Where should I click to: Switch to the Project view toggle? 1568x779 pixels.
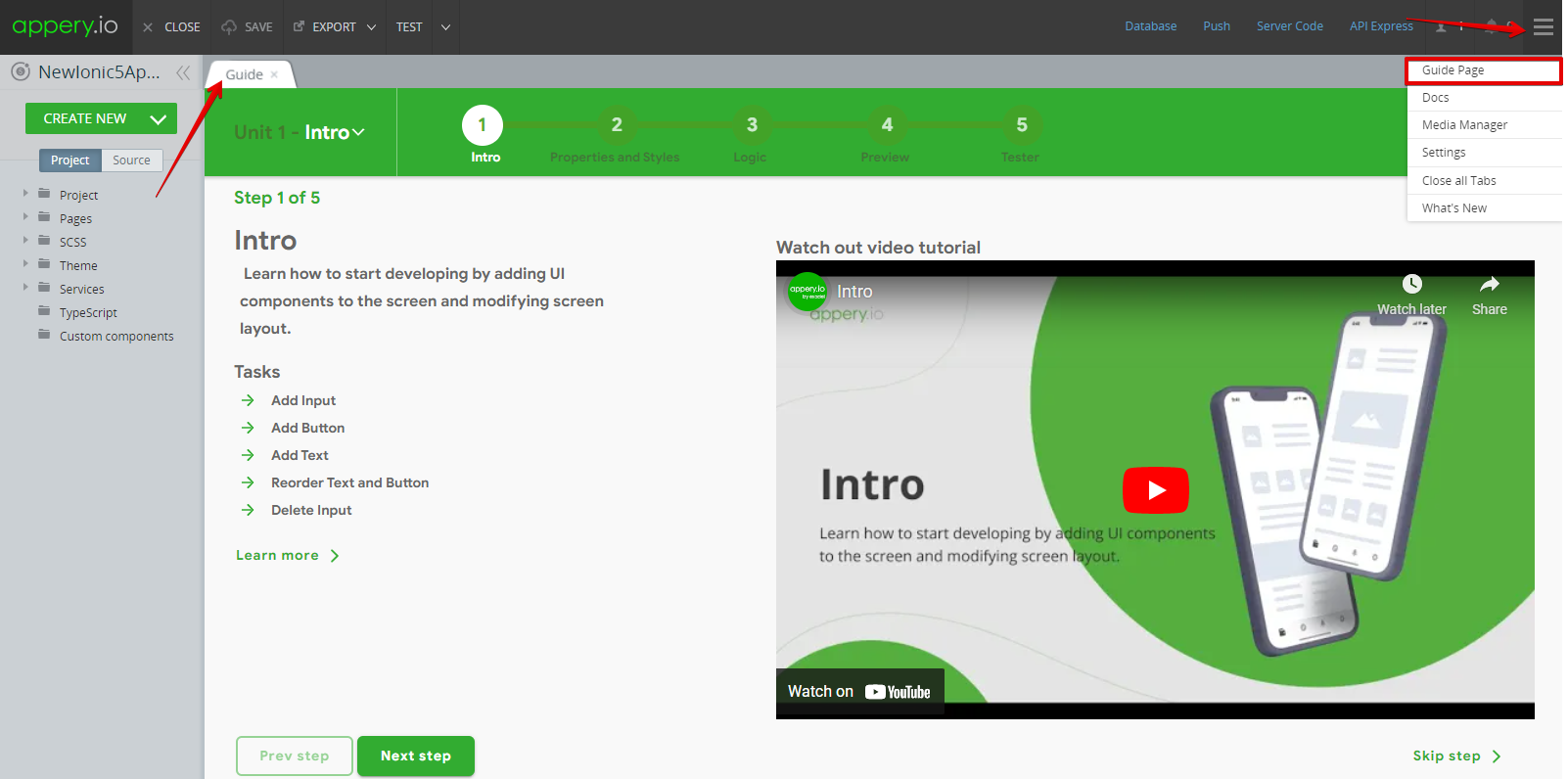pos(70,160)
